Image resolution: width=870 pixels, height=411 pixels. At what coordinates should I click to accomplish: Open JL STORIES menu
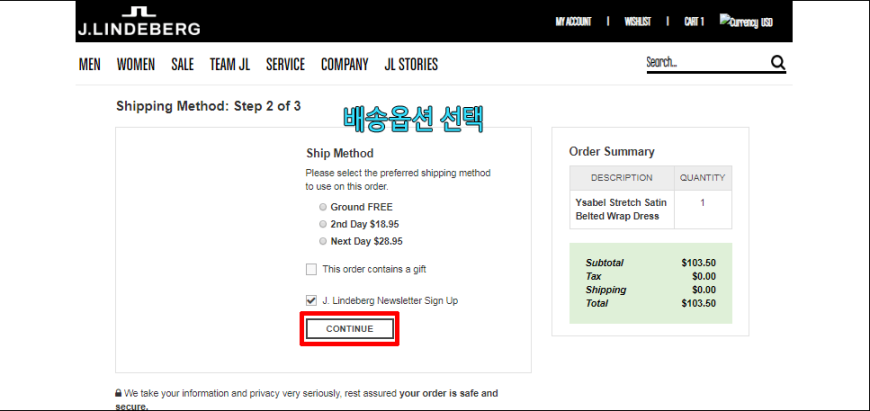click(411, 65)
